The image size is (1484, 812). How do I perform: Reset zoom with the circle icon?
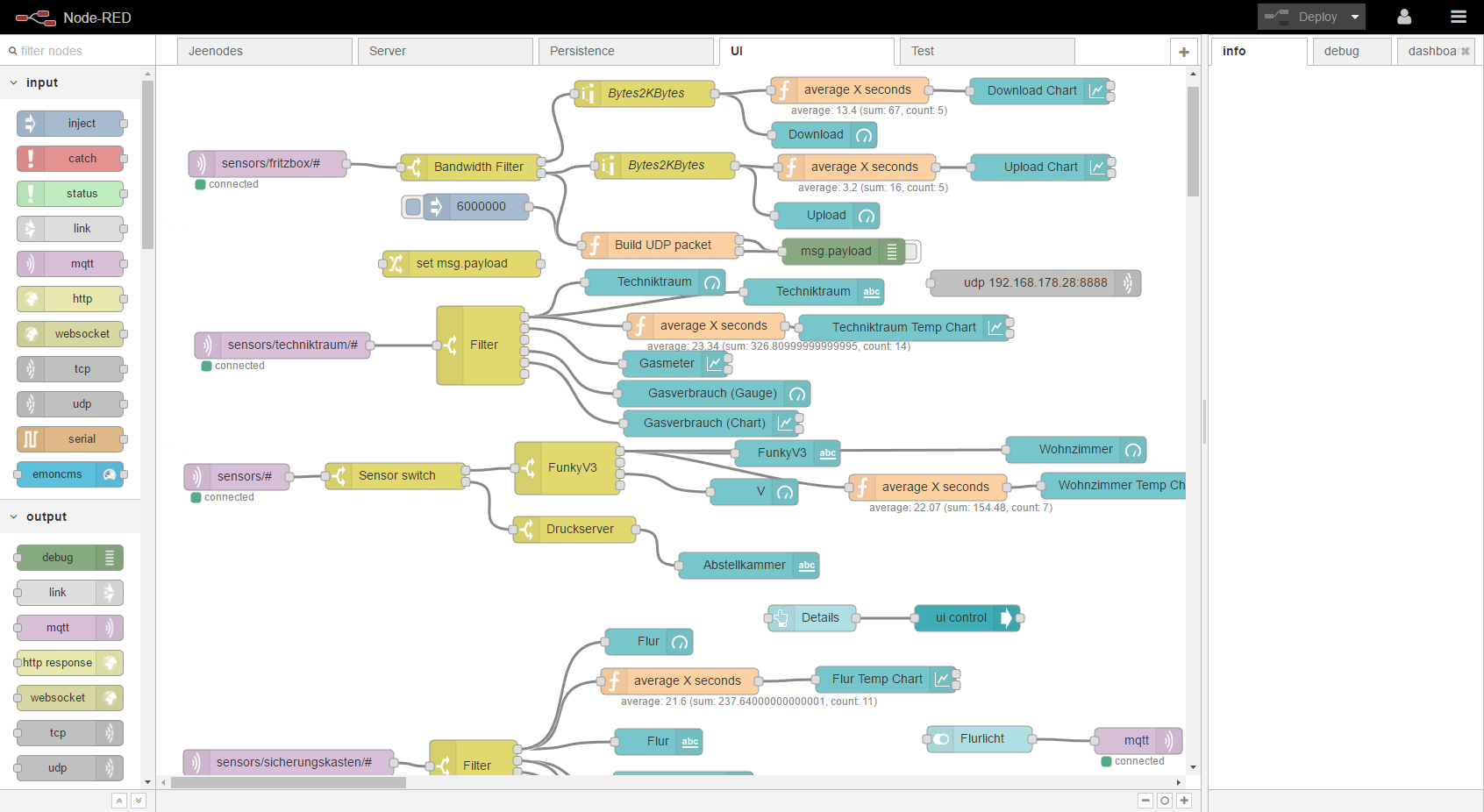(1165, 801)
